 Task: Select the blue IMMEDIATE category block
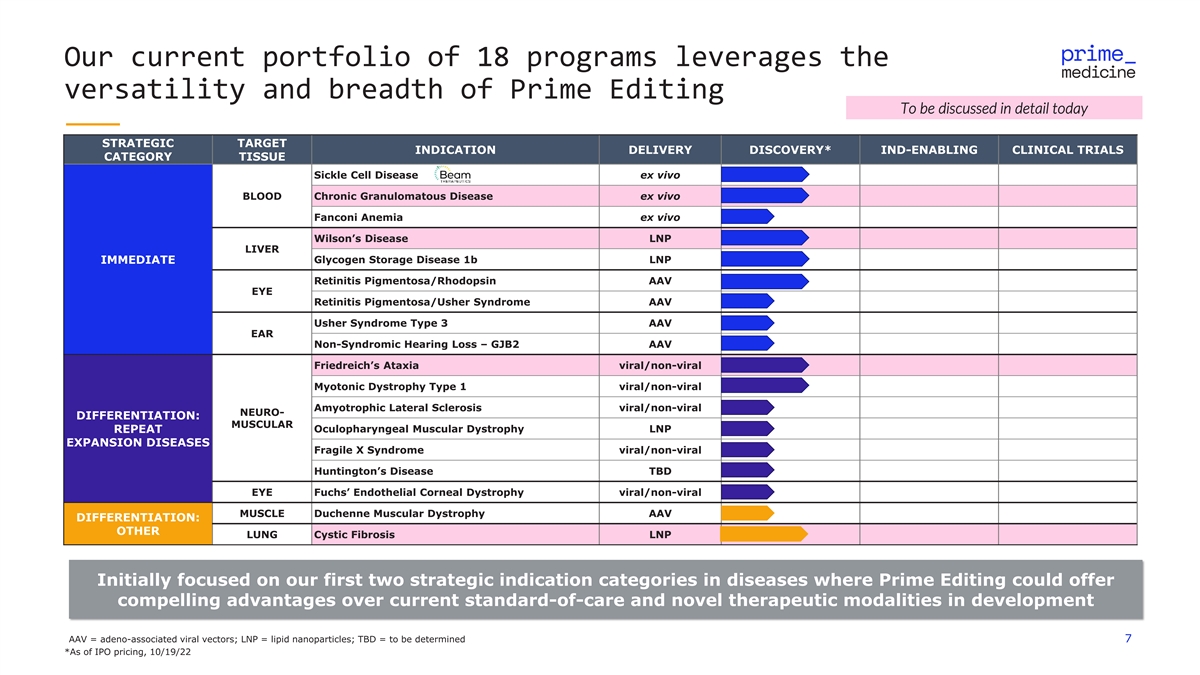pos(137,260)
